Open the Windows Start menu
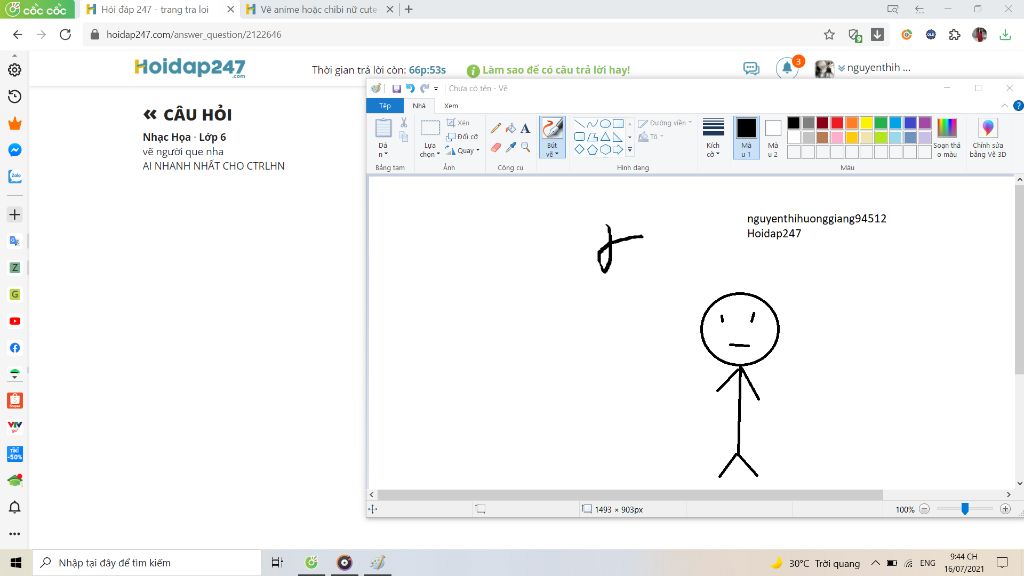The width and height of the screenshot is (1024, 576). (x=16, y=562)
